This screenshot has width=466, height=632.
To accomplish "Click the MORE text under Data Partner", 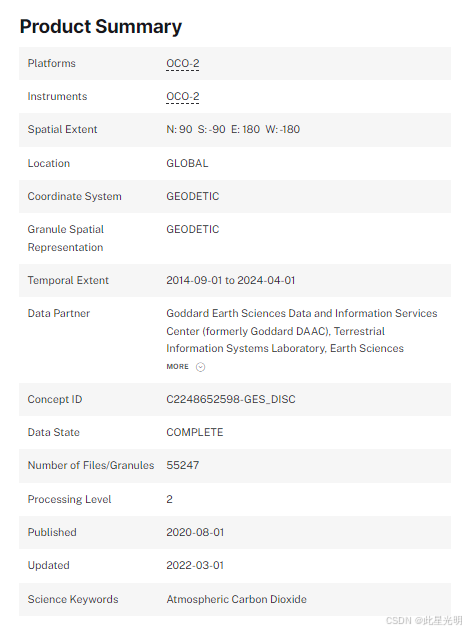I will point(177,367).
